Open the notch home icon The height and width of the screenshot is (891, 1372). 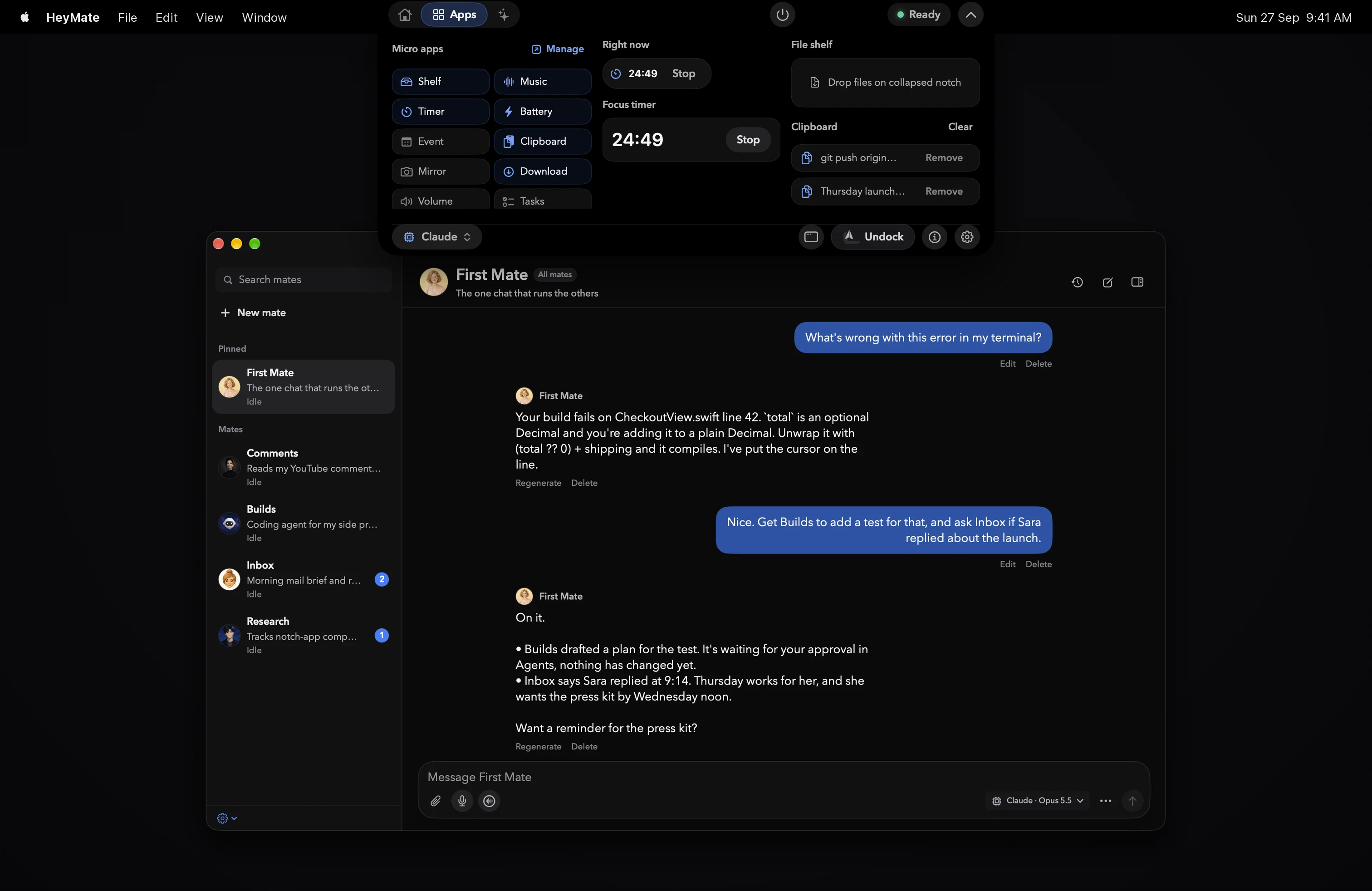[x=405, y=15]
